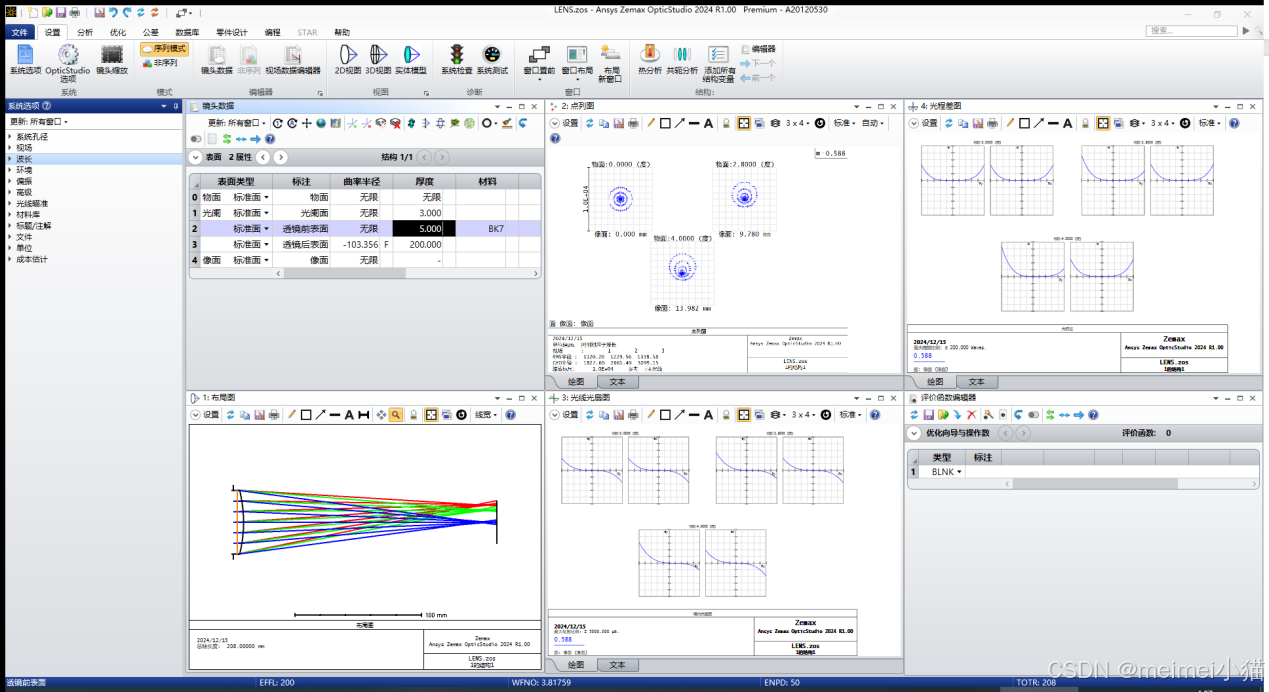Select text annotation tool in 点列图 toolbar
1269x692 pixels.
709,123
